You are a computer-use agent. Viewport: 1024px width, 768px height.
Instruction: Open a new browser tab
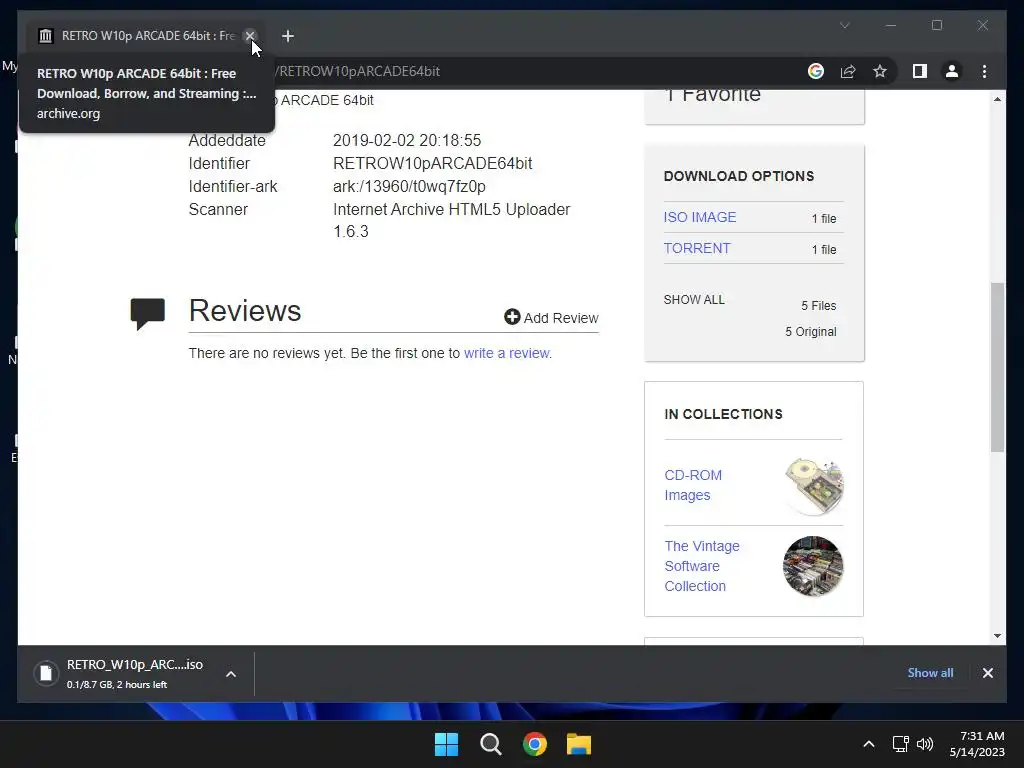287,36
